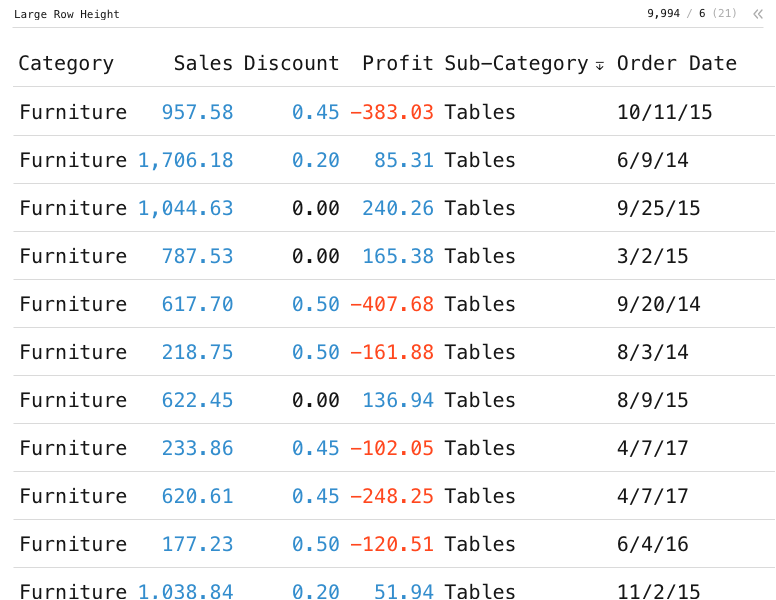Sort by Discount column header

pos(291,63)
